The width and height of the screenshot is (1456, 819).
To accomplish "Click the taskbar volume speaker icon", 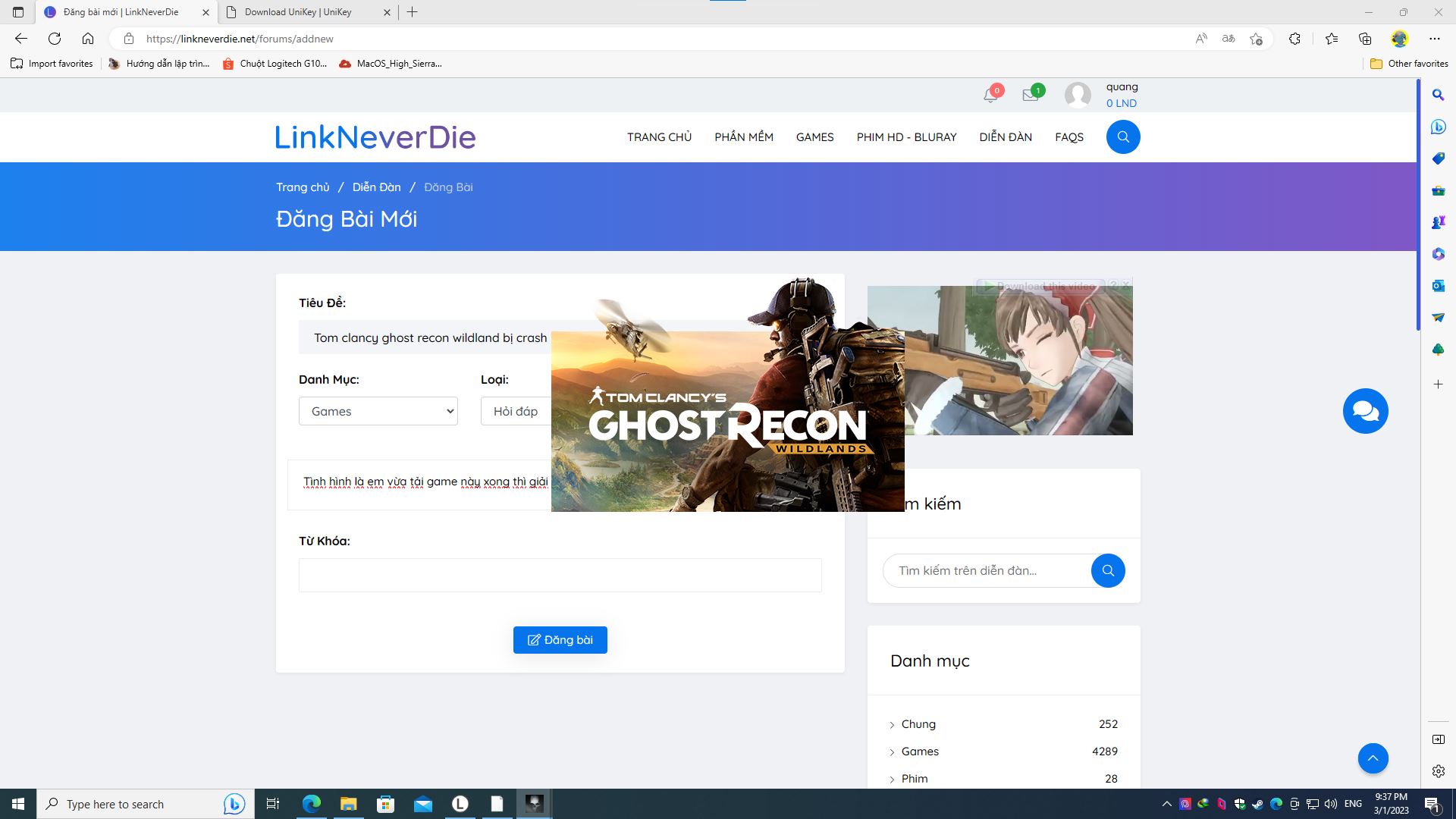I will pyautogui.click(x=1331, y=804).
